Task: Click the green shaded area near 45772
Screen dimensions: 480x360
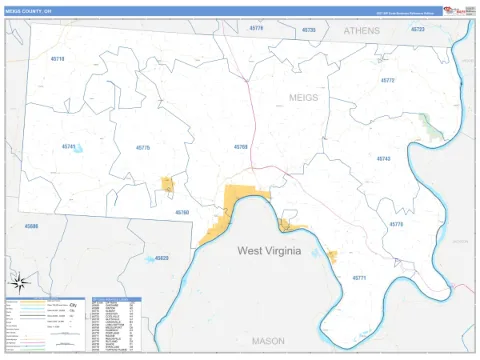Action: tap(430, 126)
